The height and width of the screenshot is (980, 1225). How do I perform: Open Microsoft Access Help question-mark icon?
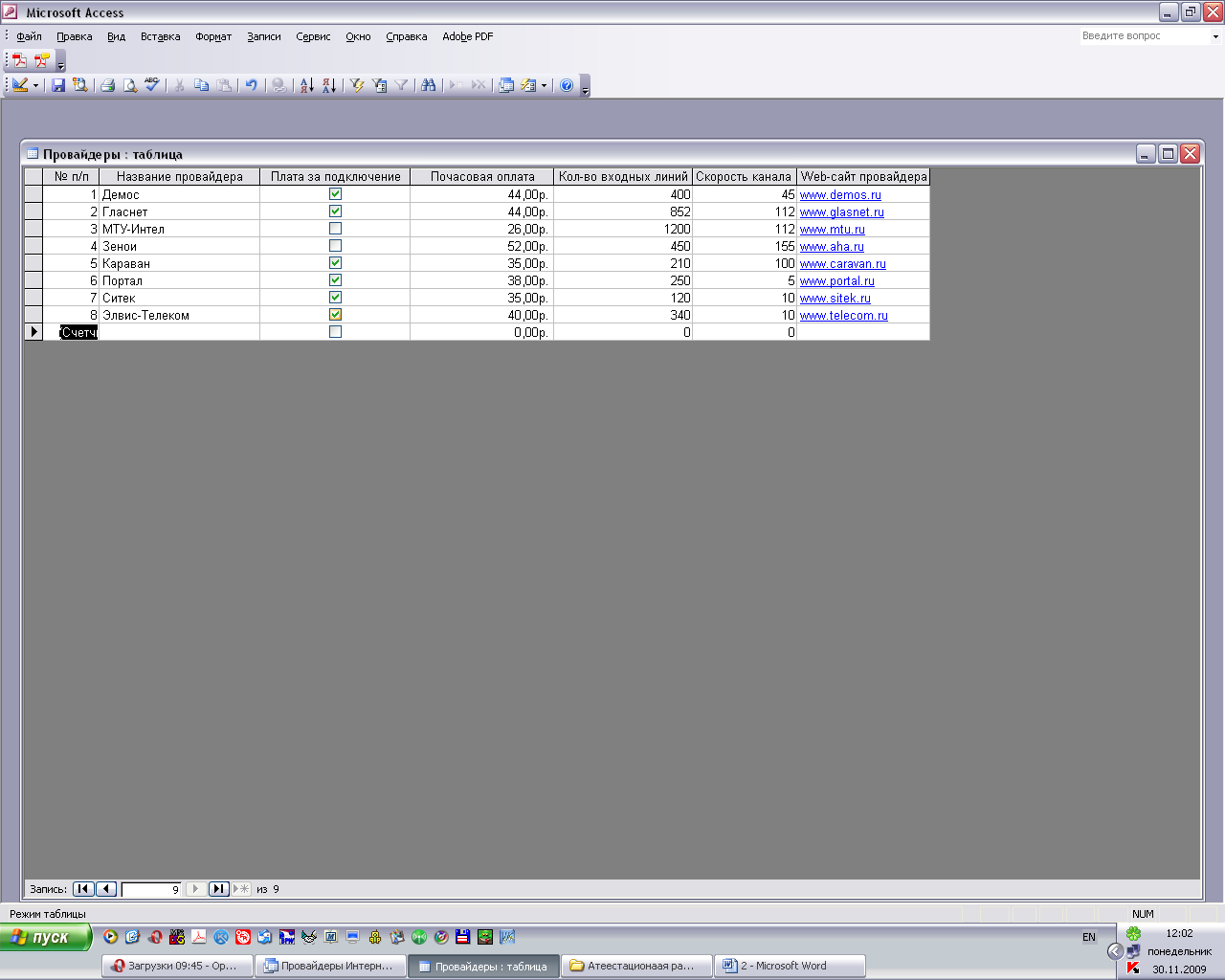tap(567, 85)
